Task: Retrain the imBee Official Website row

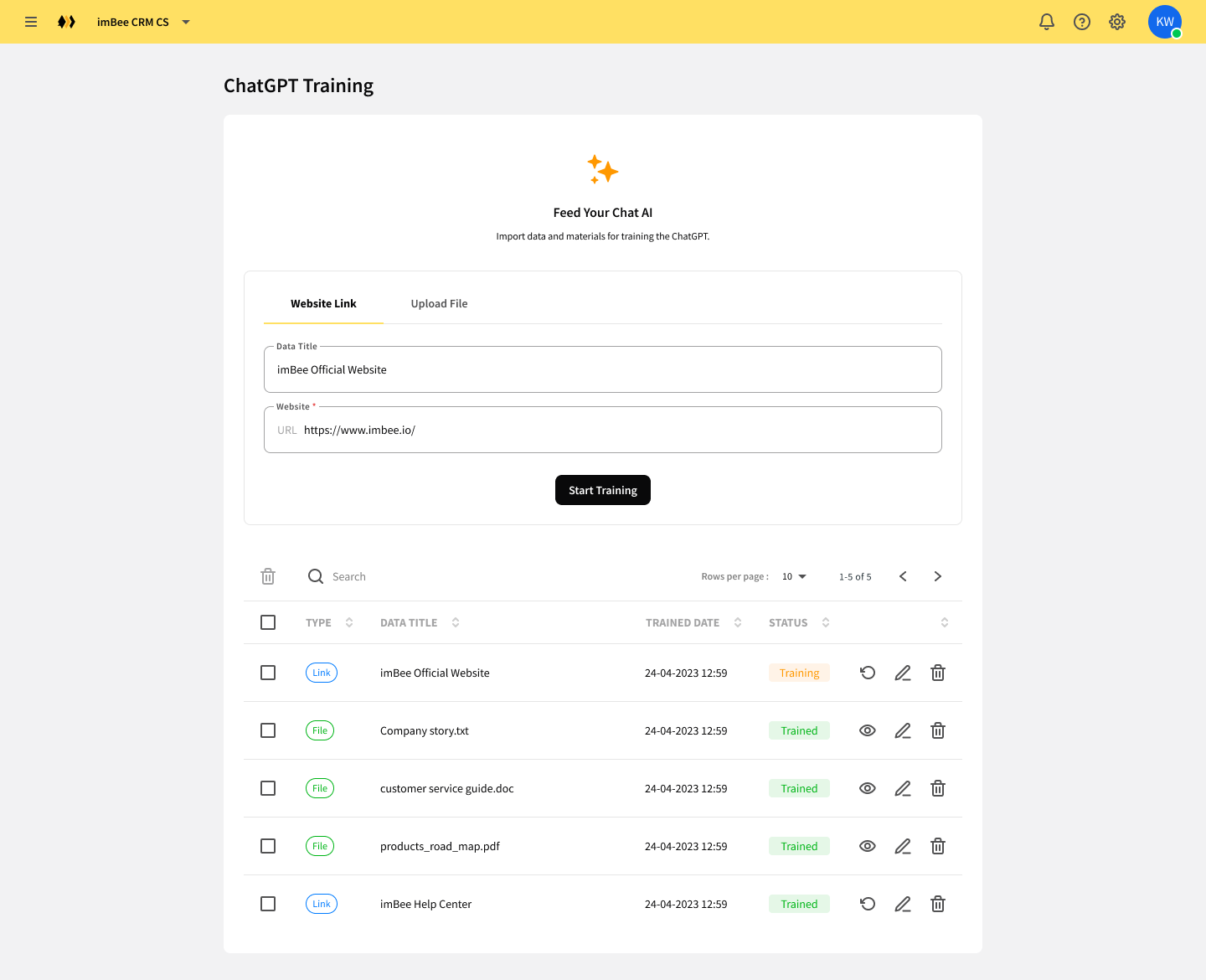Action: click(x=868, y=673)
